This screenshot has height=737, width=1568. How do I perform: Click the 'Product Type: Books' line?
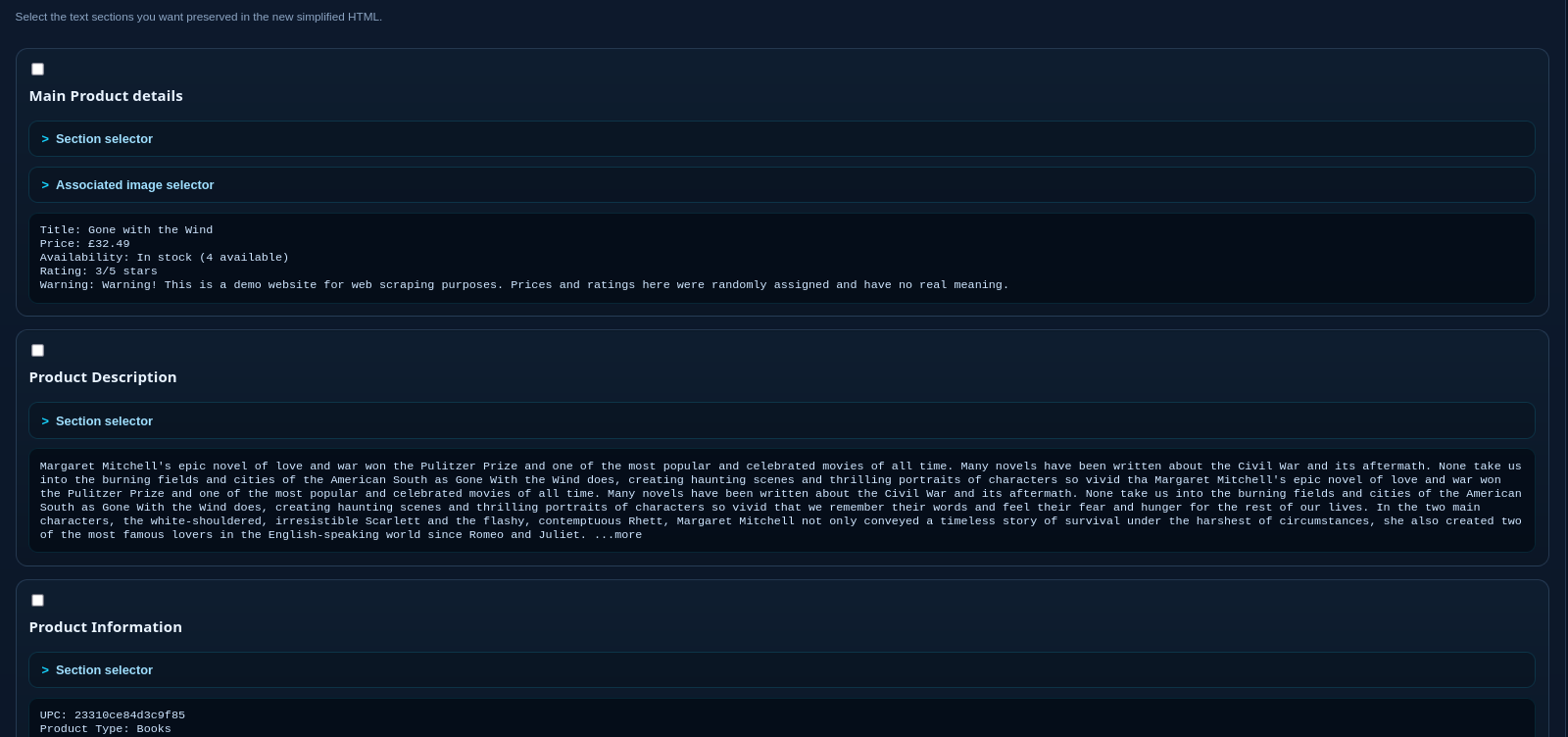pyautogui.click(x=106, y=729)
